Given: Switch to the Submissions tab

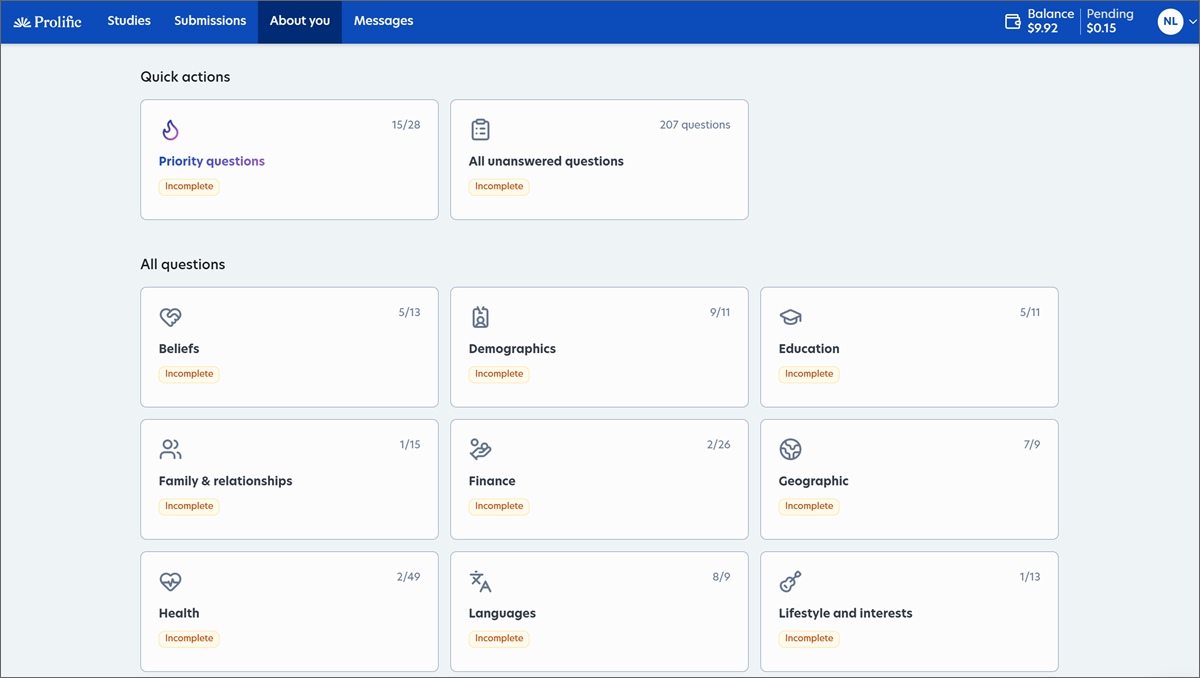Looking at the screenshot, I should 210,20.
